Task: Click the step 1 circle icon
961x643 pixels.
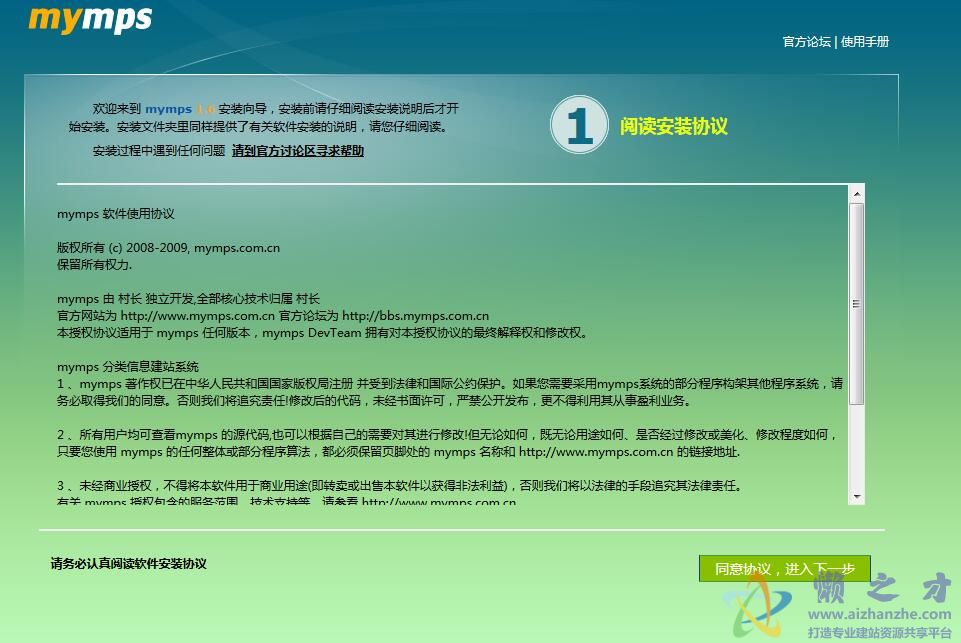Action: click(579, 124)
